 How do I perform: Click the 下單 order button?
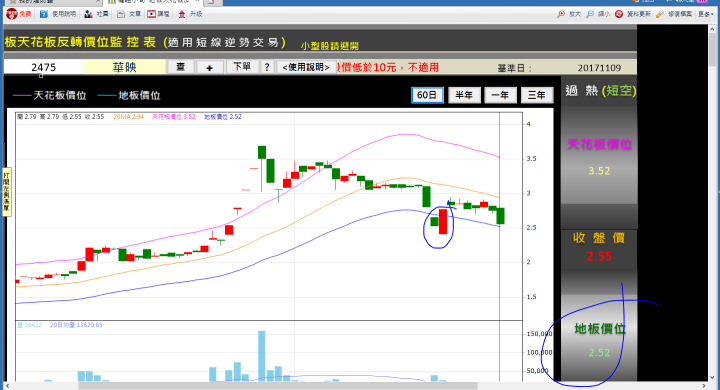(242, 67)
